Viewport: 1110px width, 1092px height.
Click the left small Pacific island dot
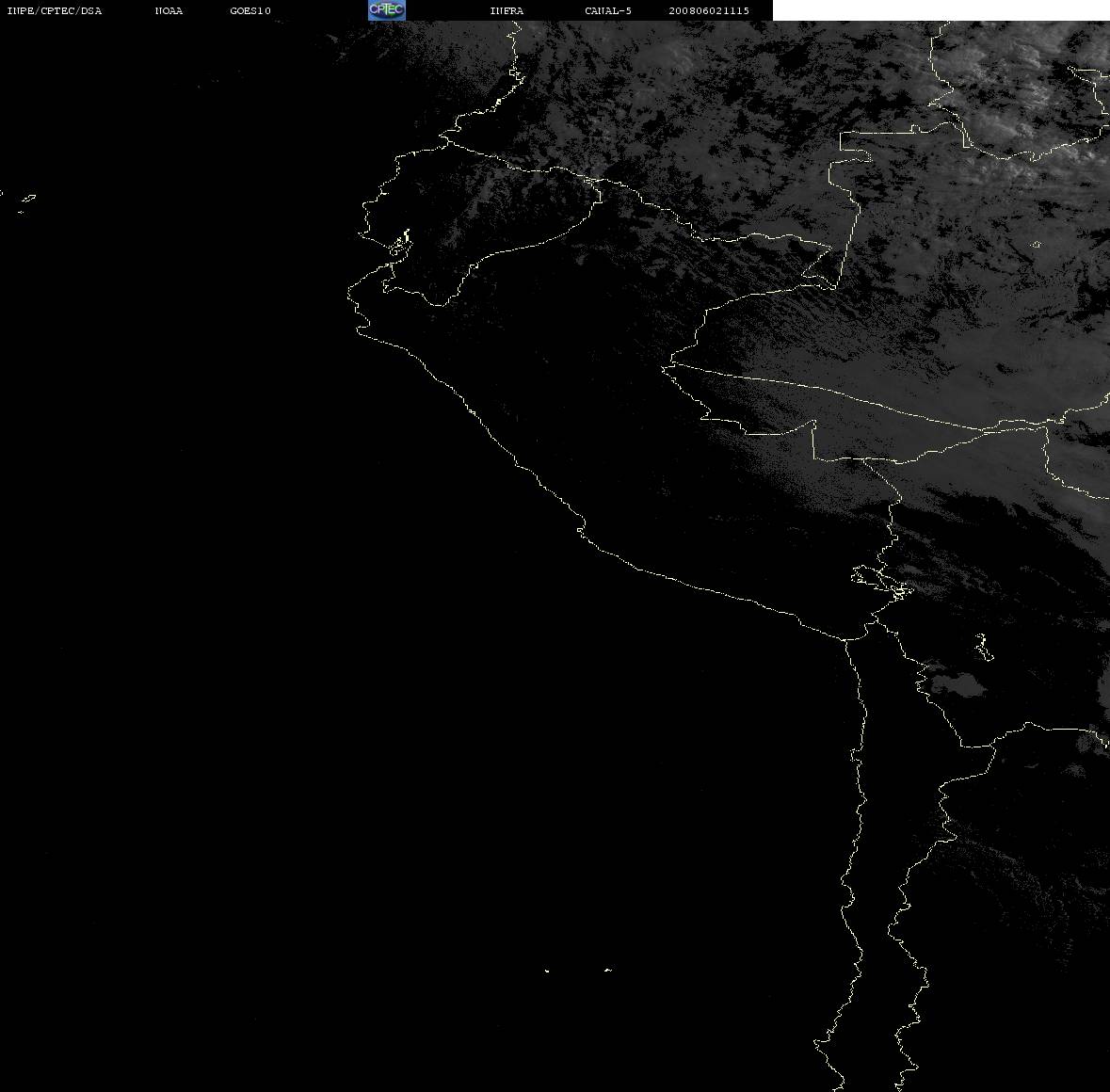547,971
